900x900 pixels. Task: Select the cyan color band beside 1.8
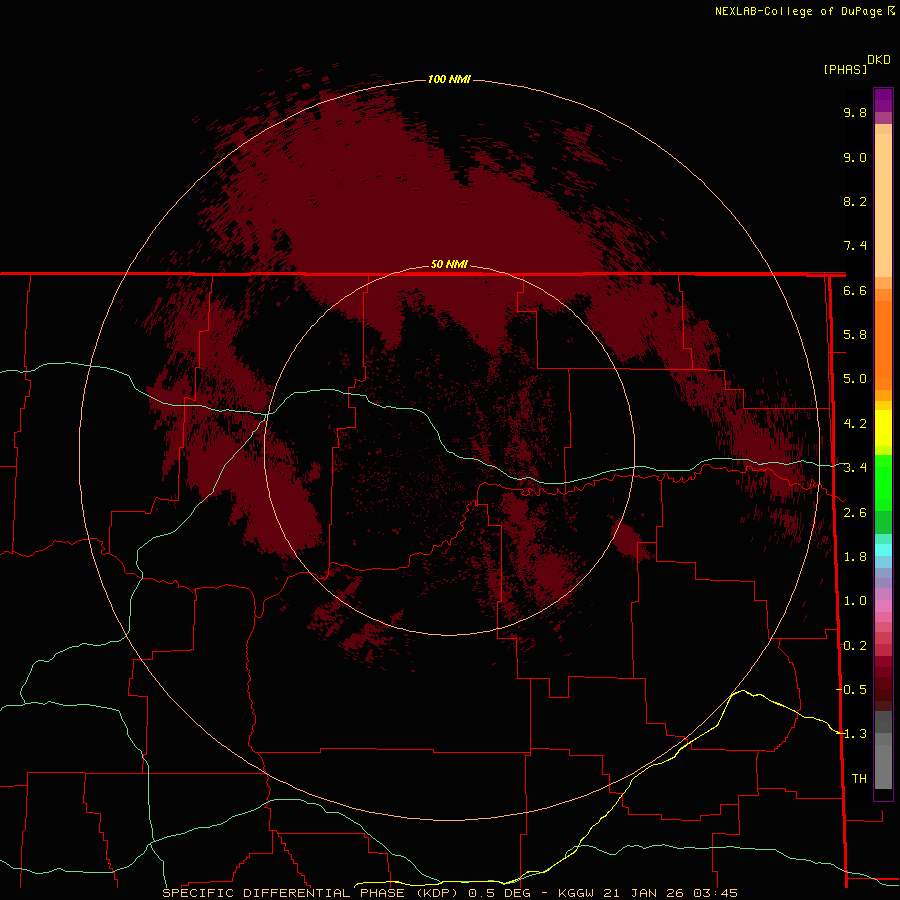tap(883, 550)
